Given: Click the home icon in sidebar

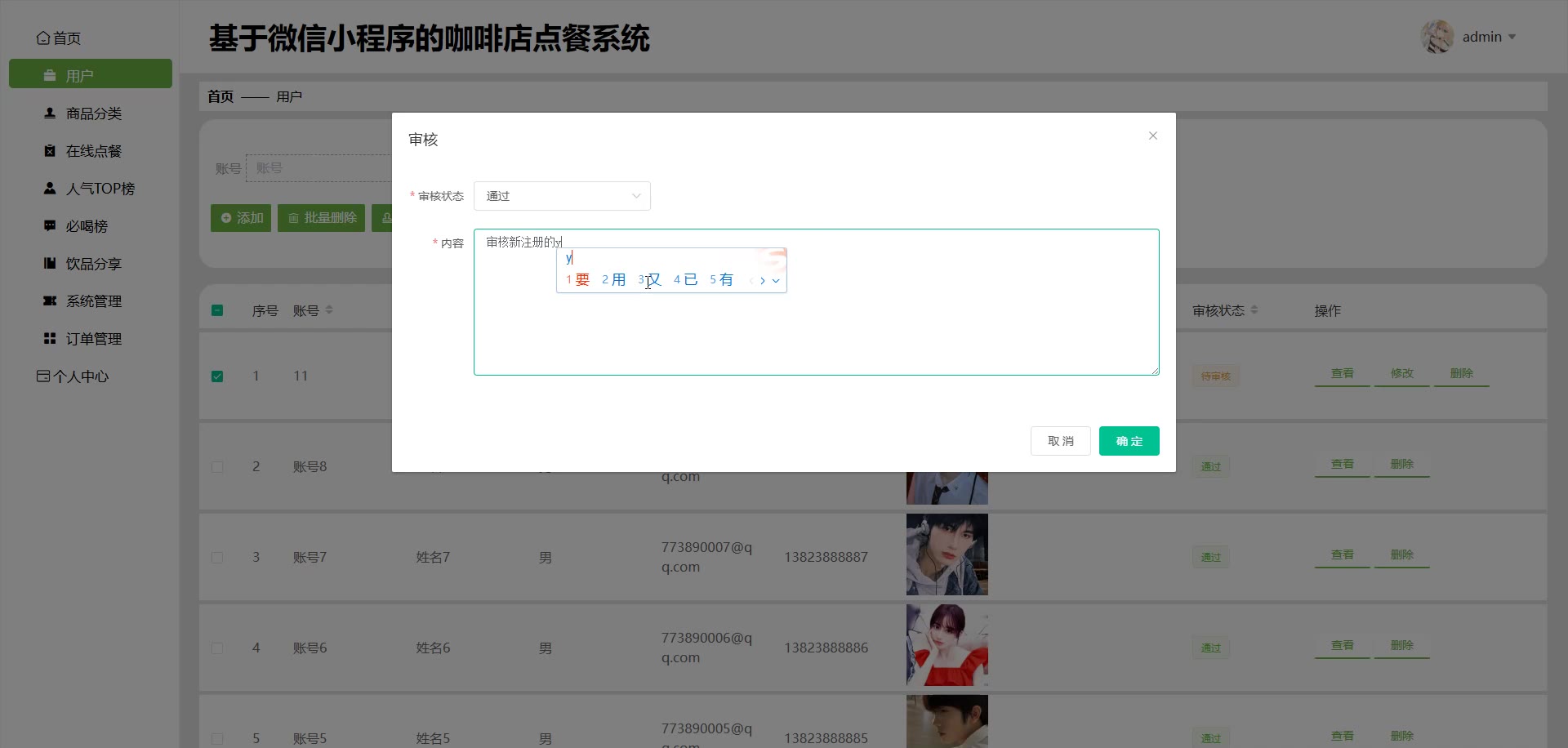Looking at the screenshot, I should click(43, 38).
